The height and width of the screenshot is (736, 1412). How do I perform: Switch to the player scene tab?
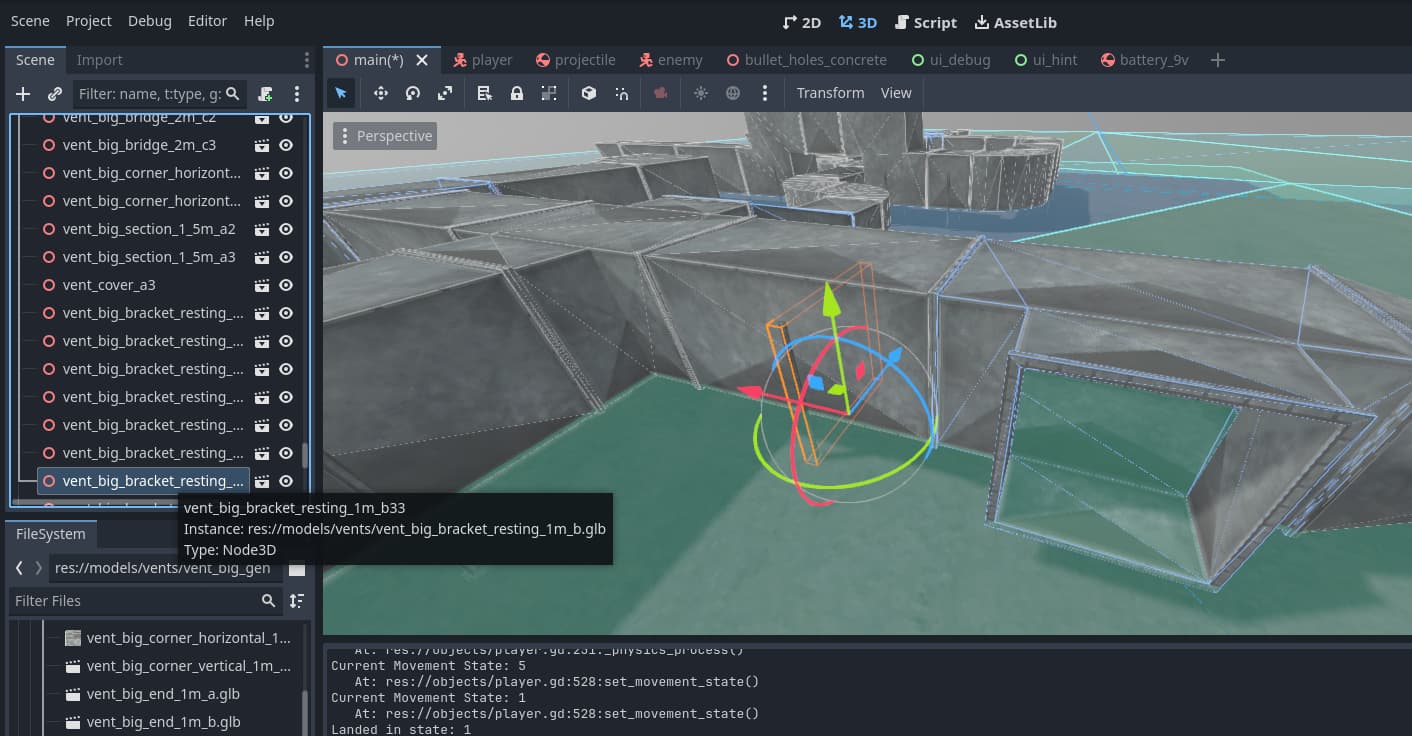point(482,59)
